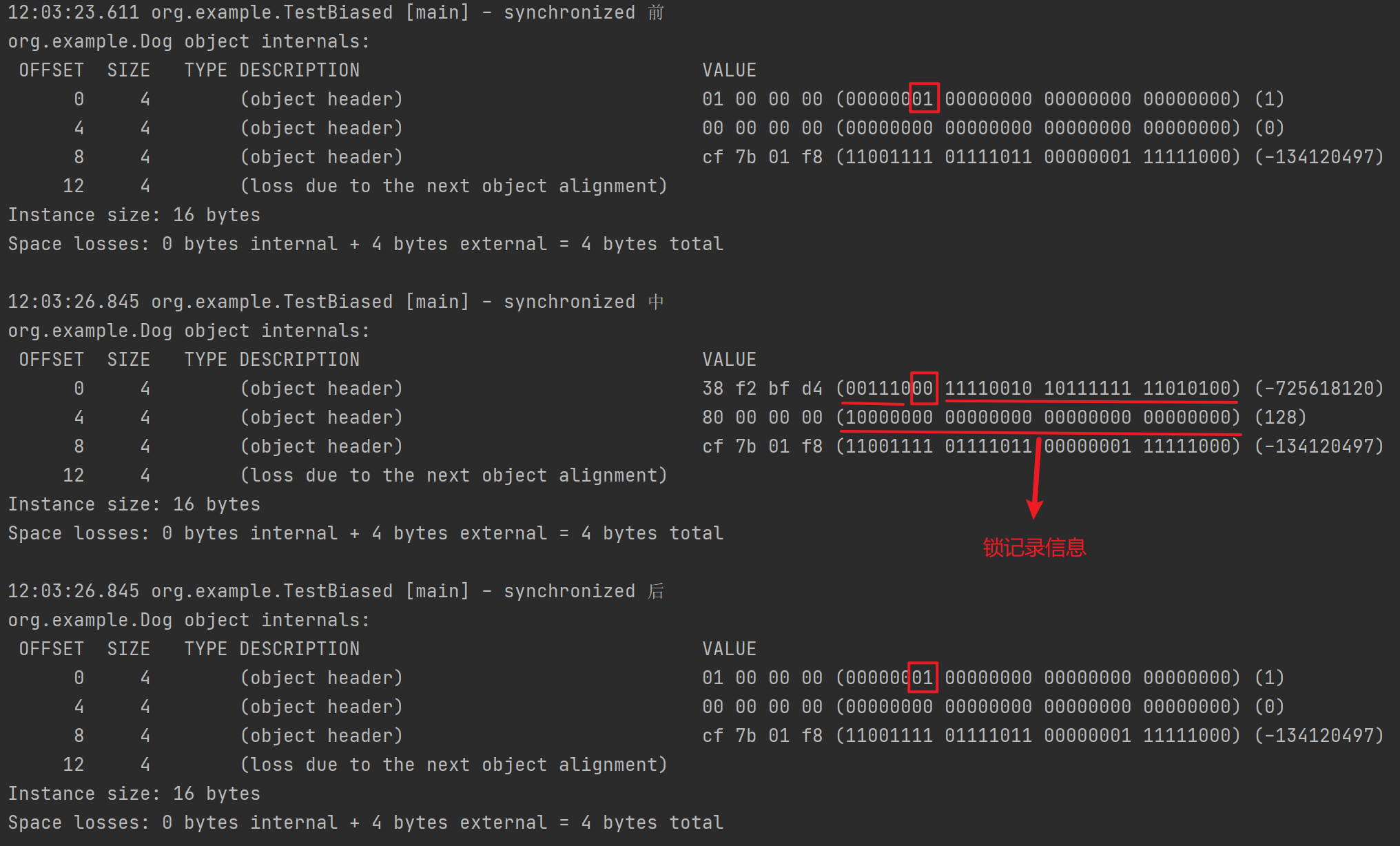Click the decimal value (128)
Image resolution: width=1400 pixels, height=846 pixels.
click(x=1280, y=417)
